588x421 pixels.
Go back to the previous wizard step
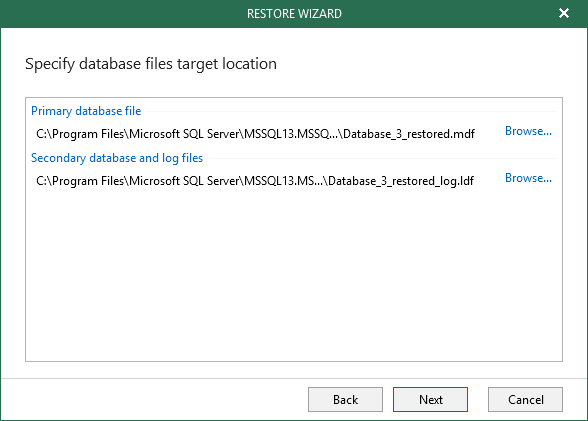[x=345, y=400]
